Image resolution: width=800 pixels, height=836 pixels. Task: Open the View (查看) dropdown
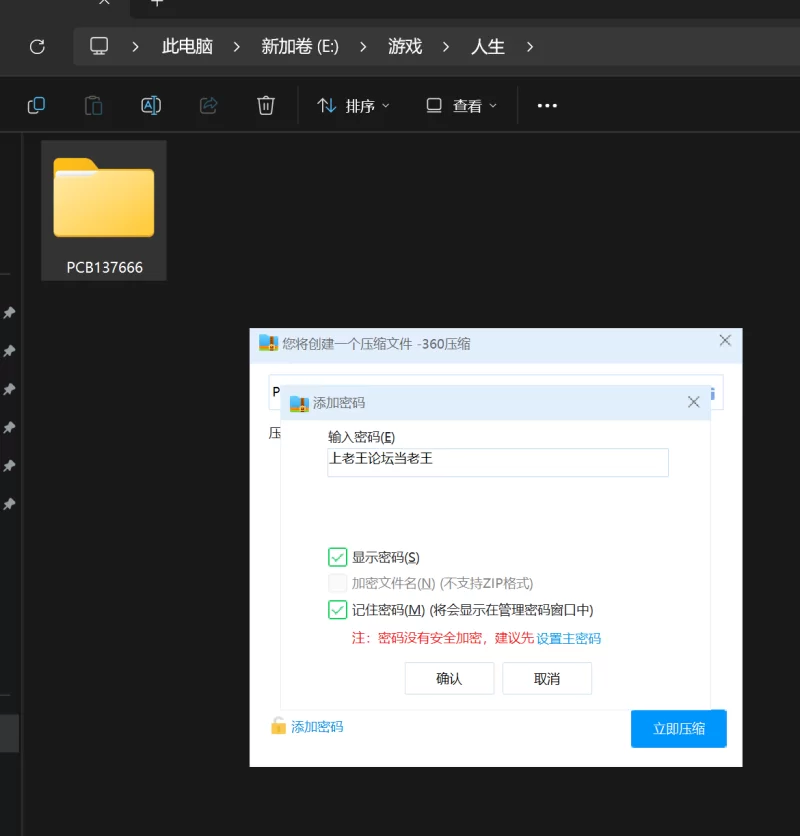pyautogui.click(x=462, y=106)
